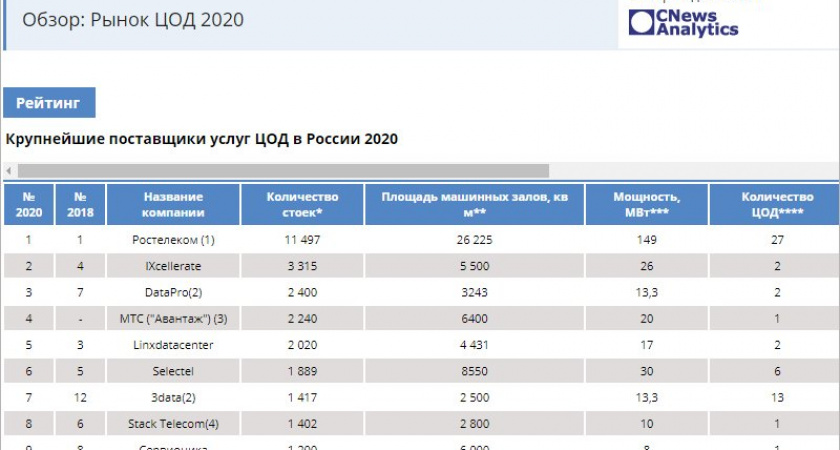Click the 11 497 racks value

click(303, 239)
